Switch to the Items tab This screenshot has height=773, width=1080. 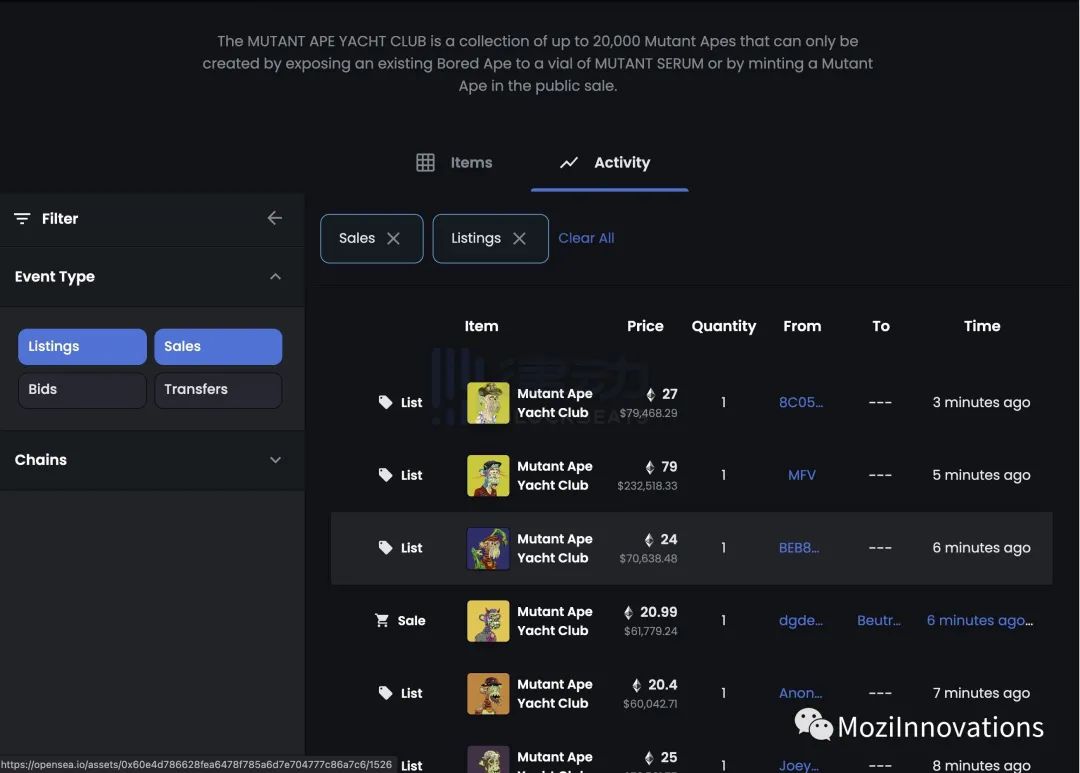pyautogui.click(x=455, y=163)
